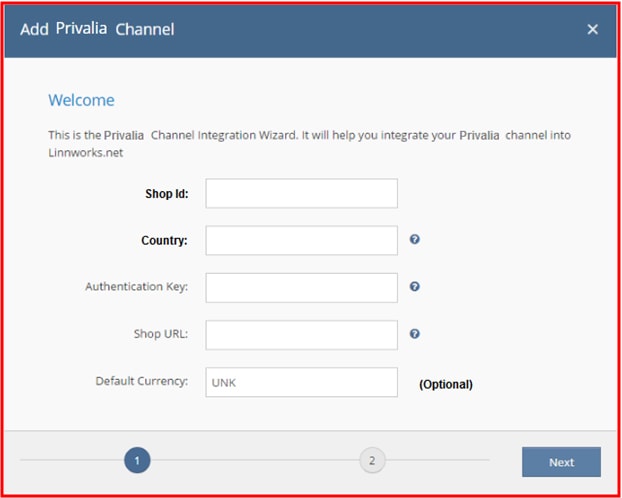Click the 'Default Currency:' label
Image resolution: width=622 pixels, height=498 pixels.
142,381
